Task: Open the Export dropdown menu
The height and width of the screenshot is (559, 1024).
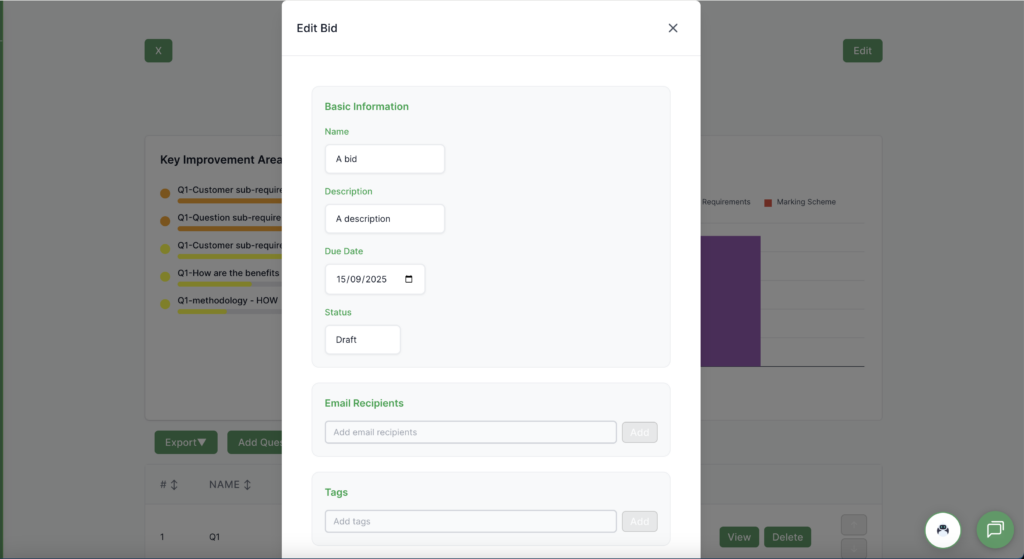Action: click(x=186, y=442)
